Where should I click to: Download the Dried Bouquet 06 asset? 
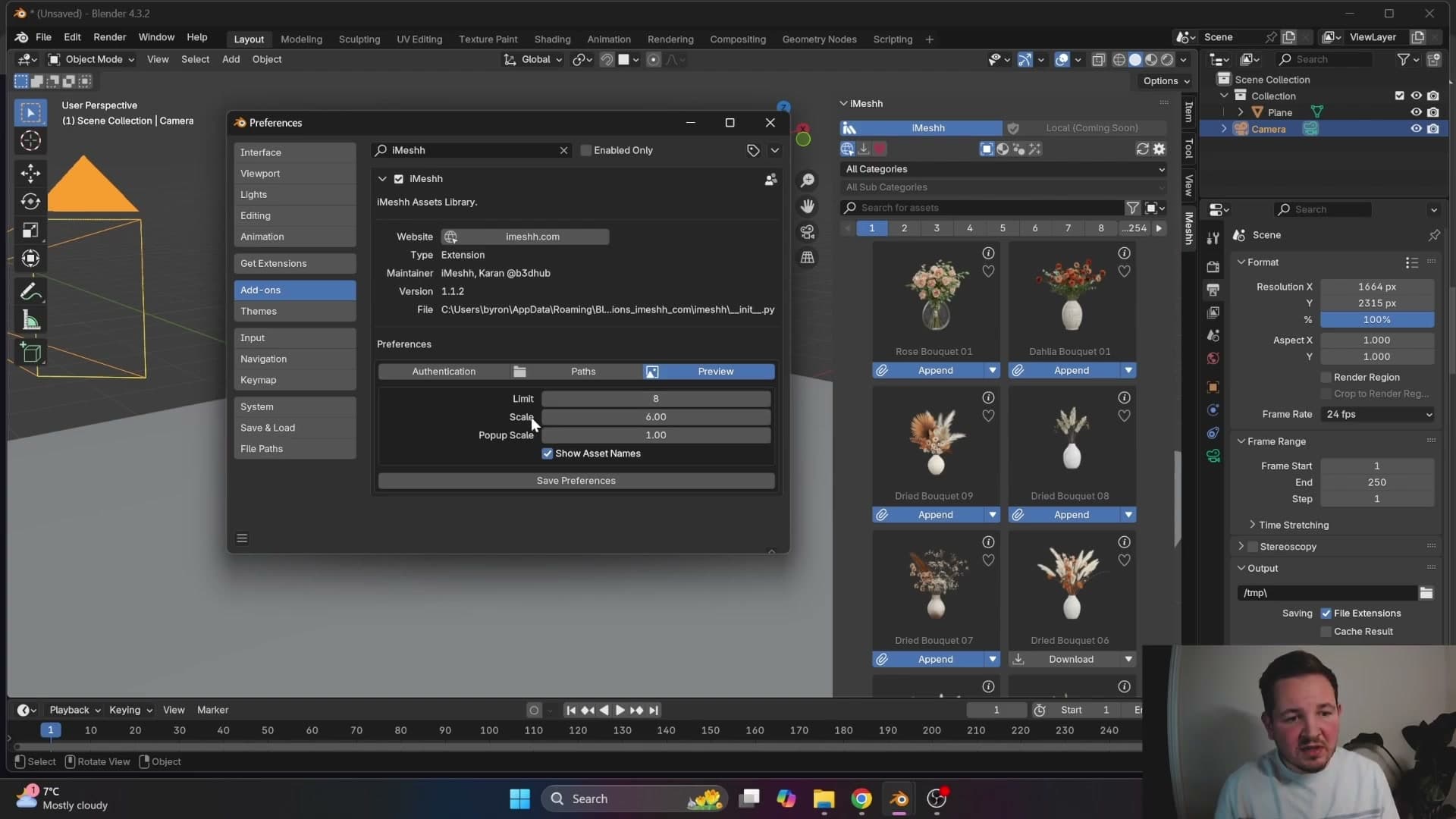(x=1064, y=660)
